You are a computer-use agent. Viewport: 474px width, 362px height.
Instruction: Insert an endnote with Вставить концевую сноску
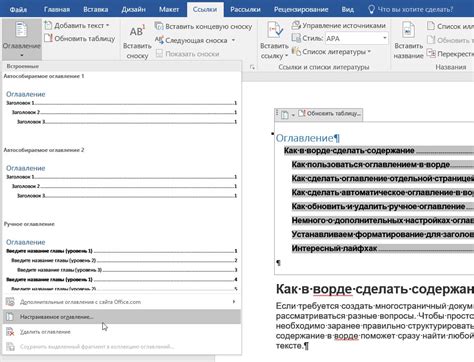coord(203,26)
